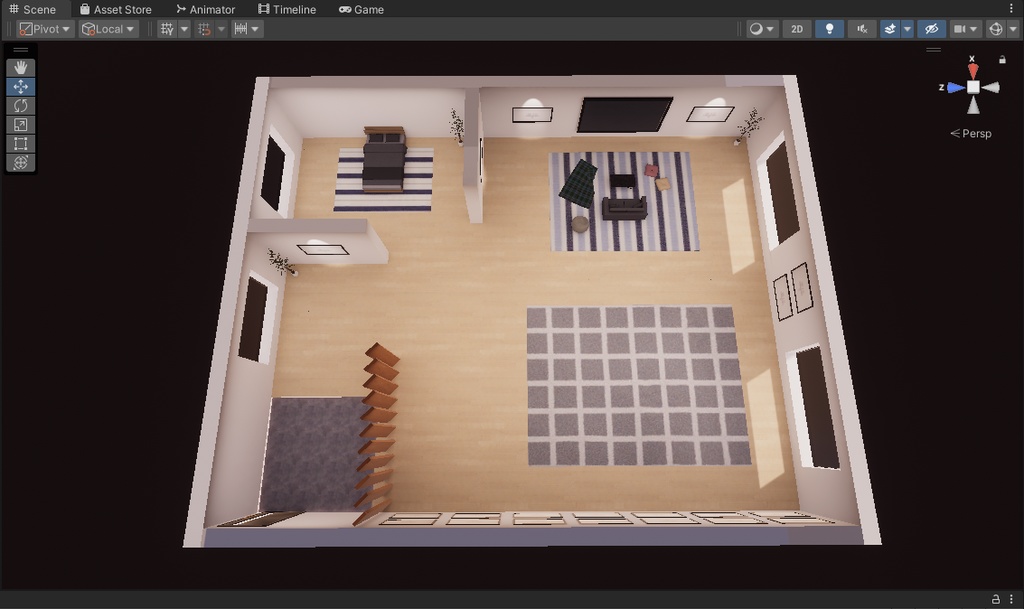Click the padlock near the scene gizmo
Screen dimensions: 1024x609
1001,60
